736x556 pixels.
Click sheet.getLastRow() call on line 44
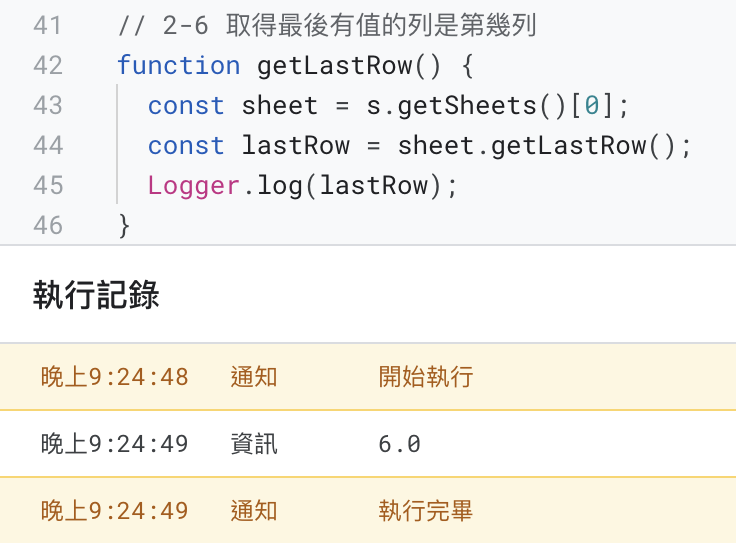tap(537, 145)
